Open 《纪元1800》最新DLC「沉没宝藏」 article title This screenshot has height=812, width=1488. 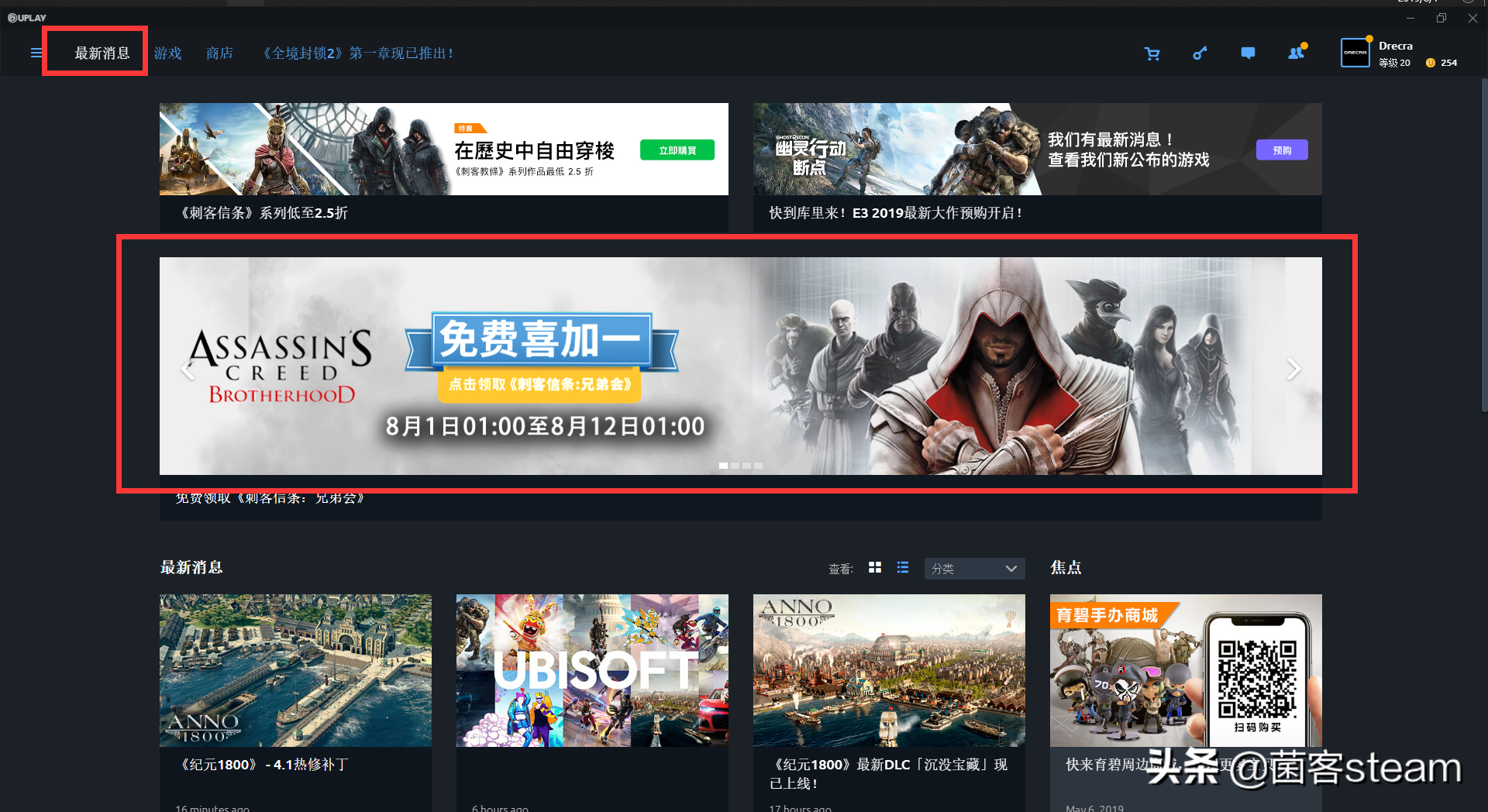click(889, 774)
